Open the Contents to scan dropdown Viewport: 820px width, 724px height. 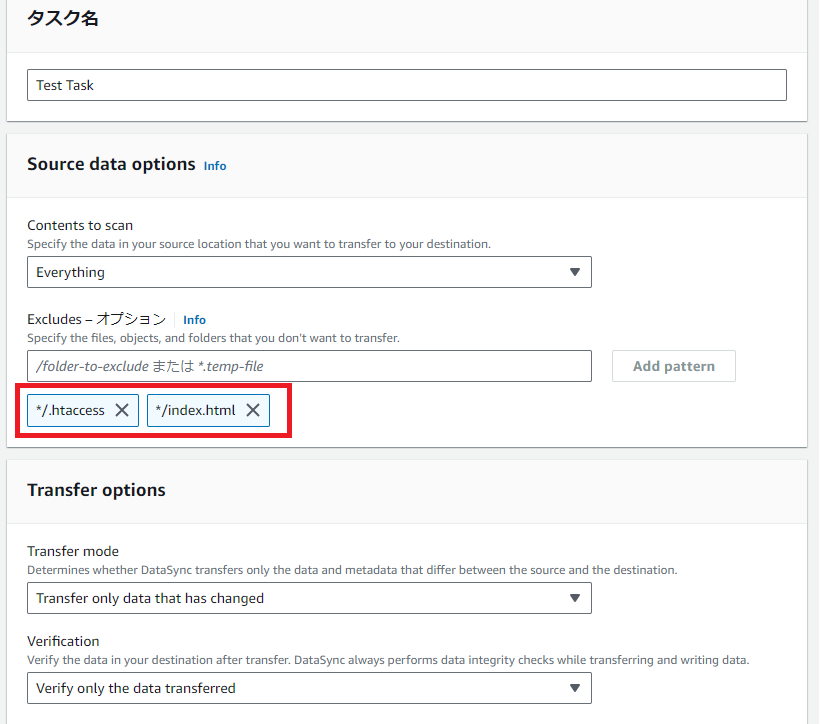[x=309, y=272]
